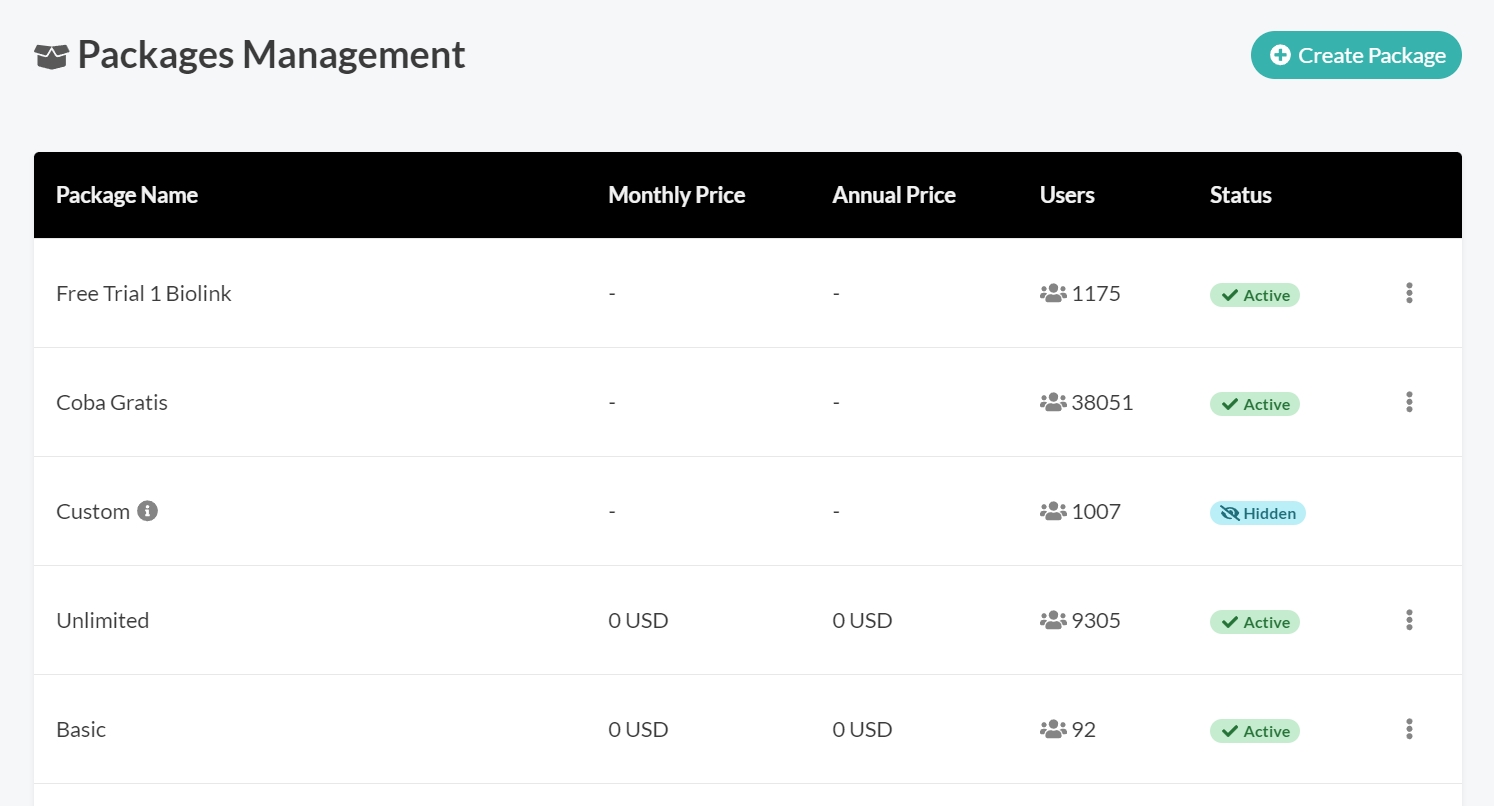Open the Basic package kebab menu
The width and height of the screenshot is (1494, 806).
[1409, 729]
